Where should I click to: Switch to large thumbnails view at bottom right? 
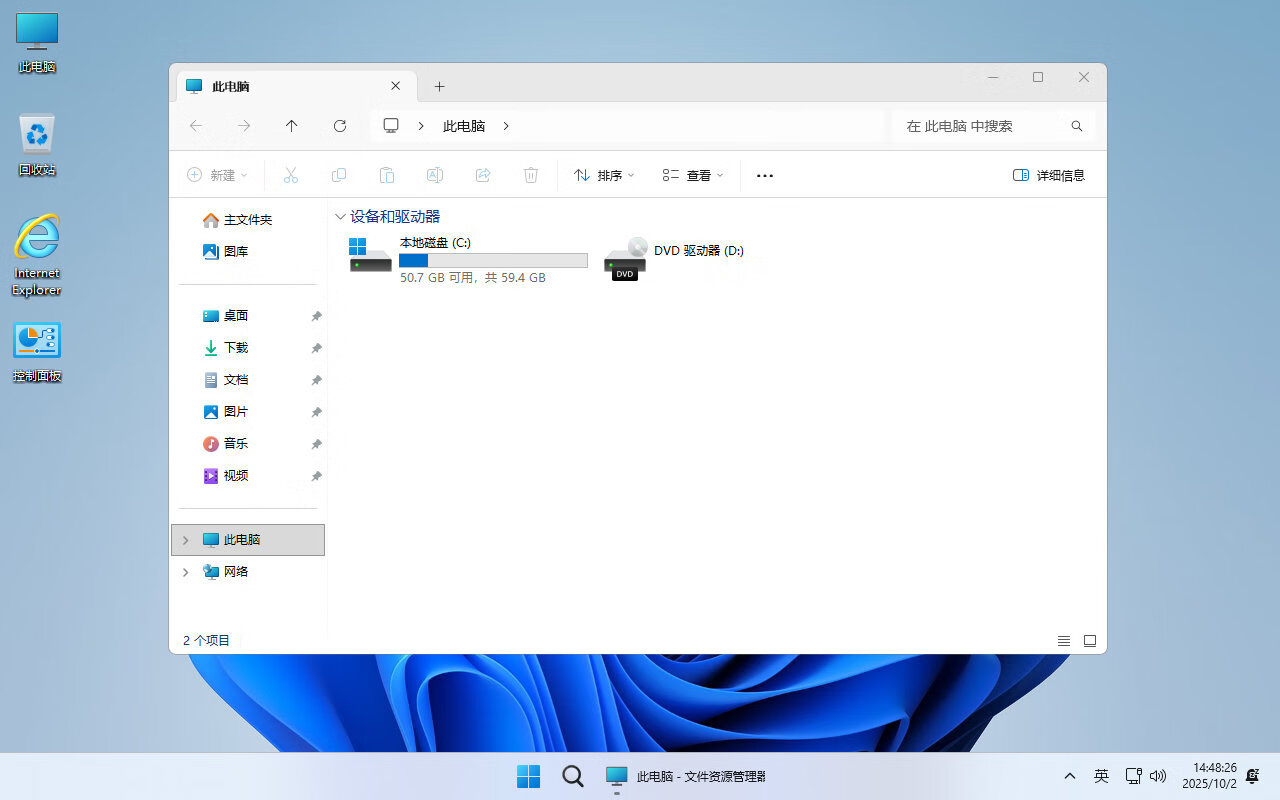[1090, 641]
